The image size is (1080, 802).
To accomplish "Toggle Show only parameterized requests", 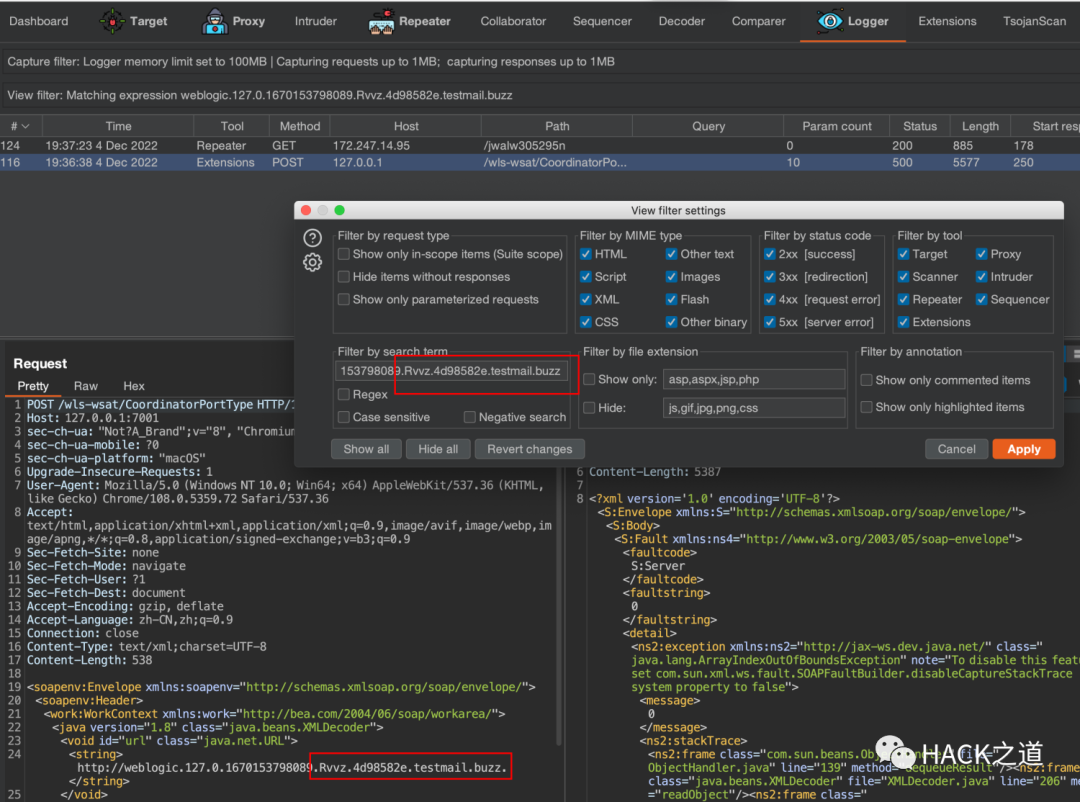I will coord(344,300).
